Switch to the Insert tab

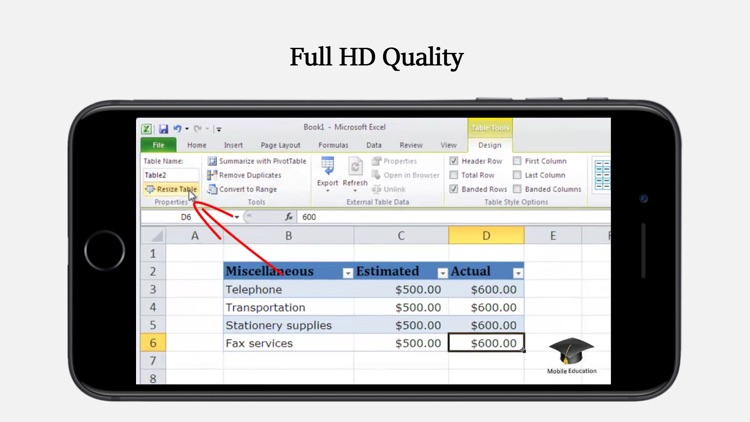tap(233, 145)
